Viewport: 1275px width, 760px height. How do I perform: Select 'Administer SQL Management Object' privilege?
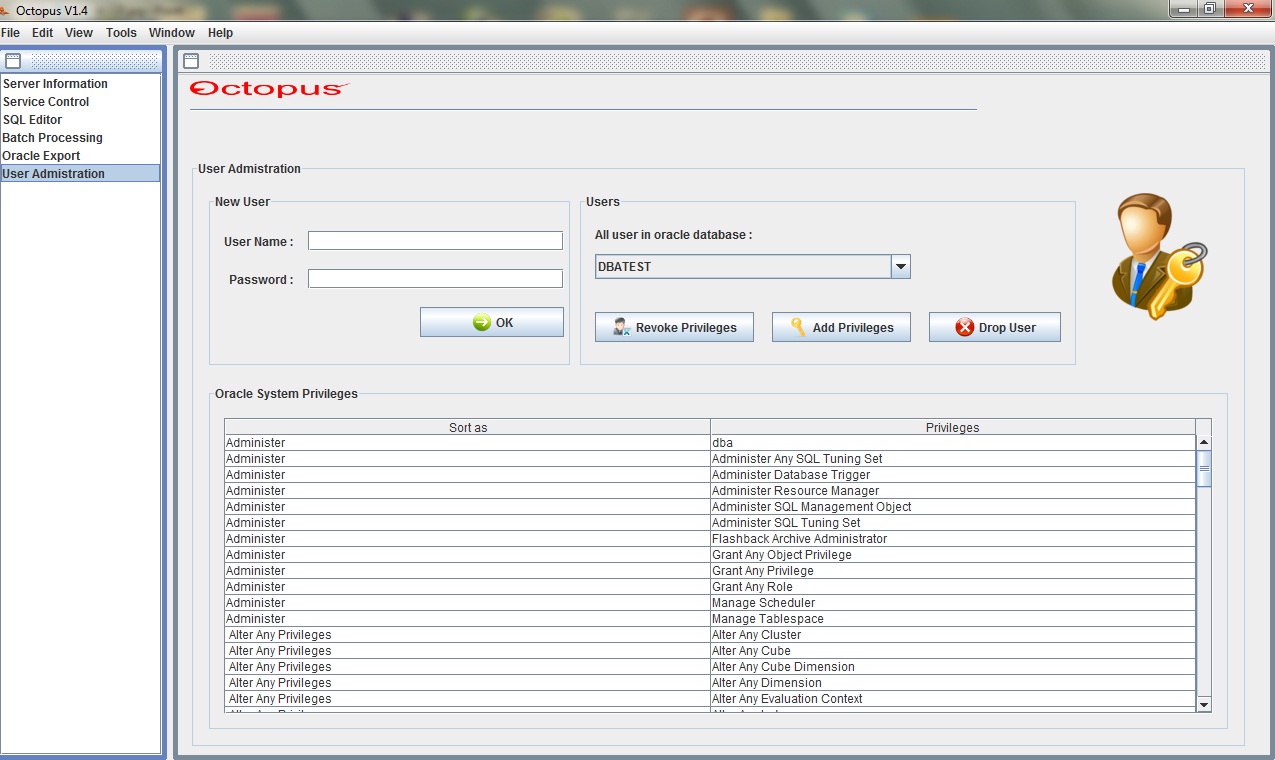pos(710,507)
